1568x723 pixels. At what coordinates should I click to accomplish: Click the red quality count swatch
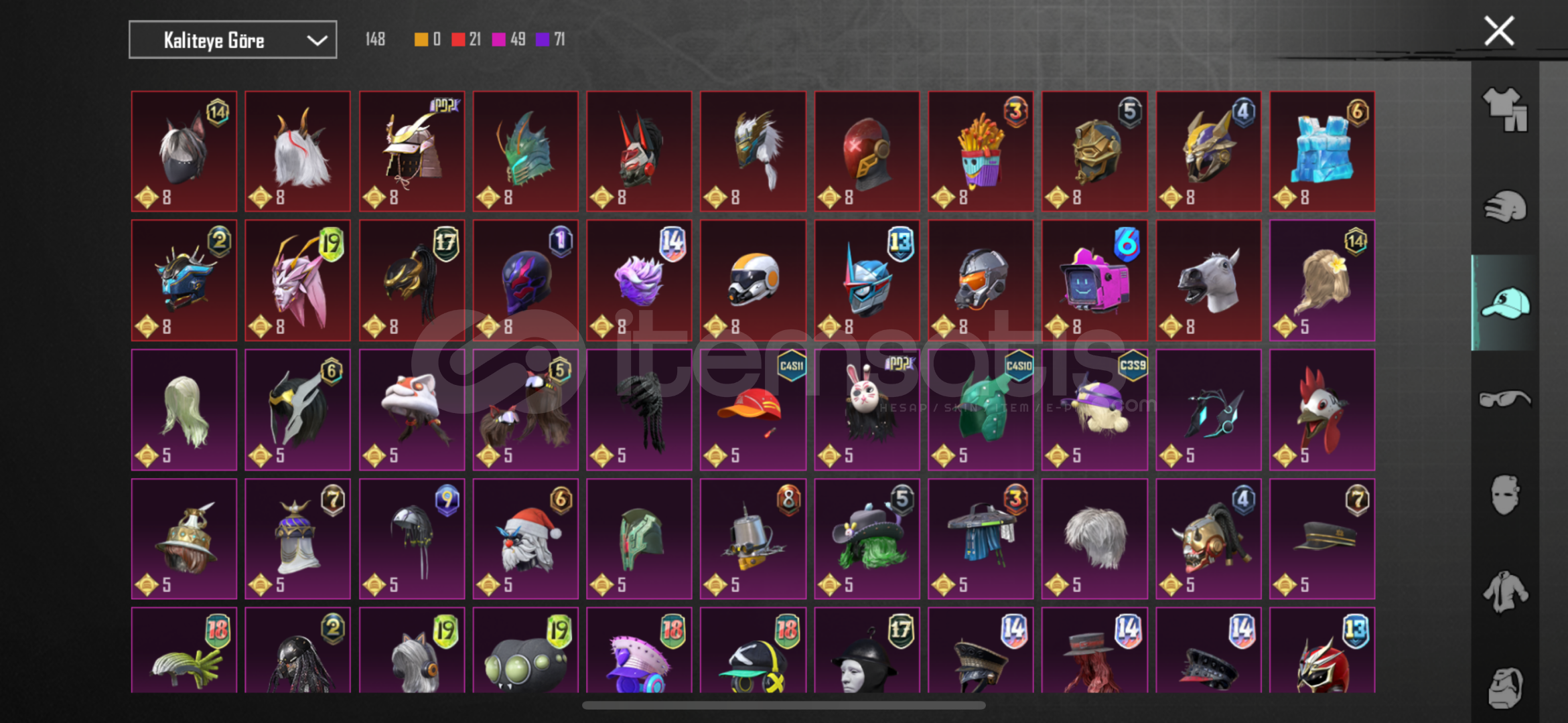(458, 39)
